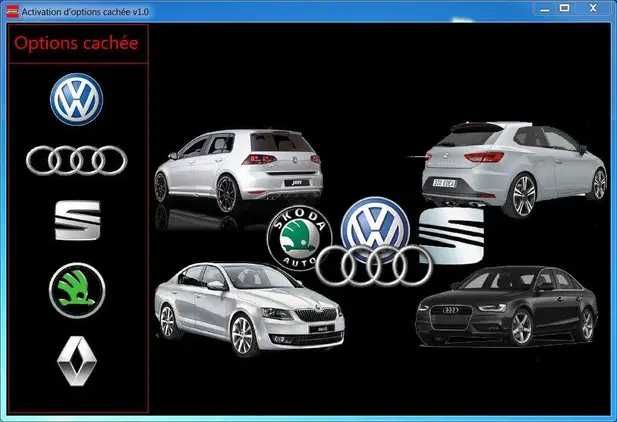The width and height of the screenshot is (617, 422).
Task: Close the Activation d'options cachée window
Action: tap(593, 8)
